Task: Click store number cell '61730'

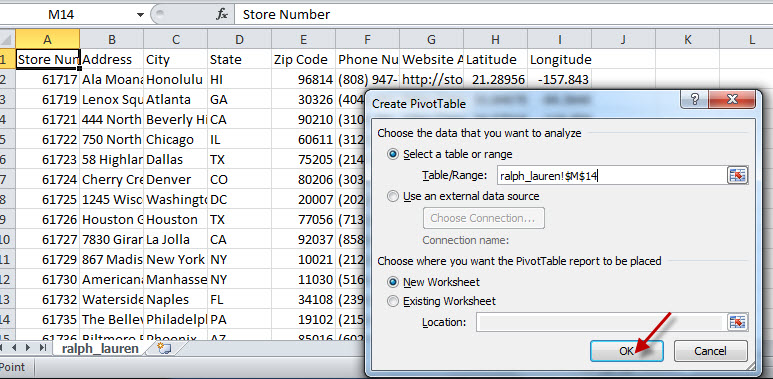Action: click(47, 279)
